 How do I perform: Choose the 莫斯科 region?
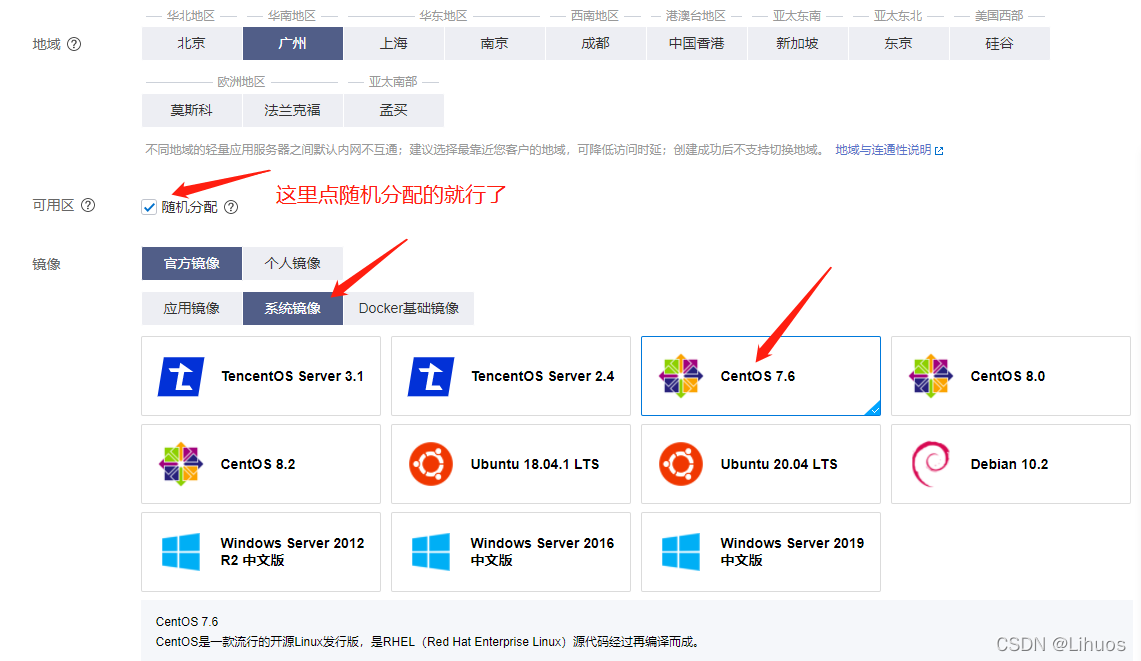point(191,111)
